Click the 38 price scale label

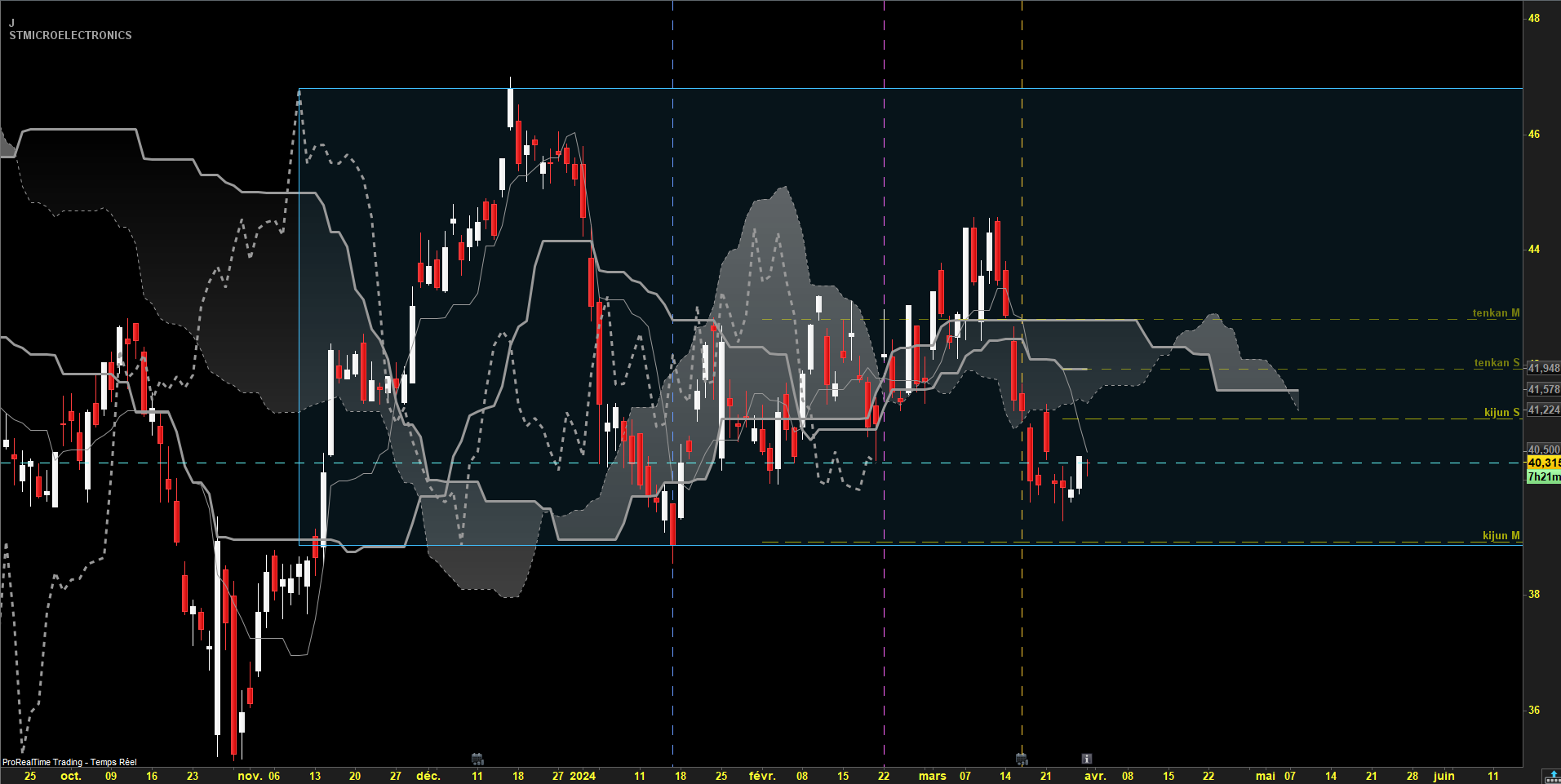(x=1534, y=594)
